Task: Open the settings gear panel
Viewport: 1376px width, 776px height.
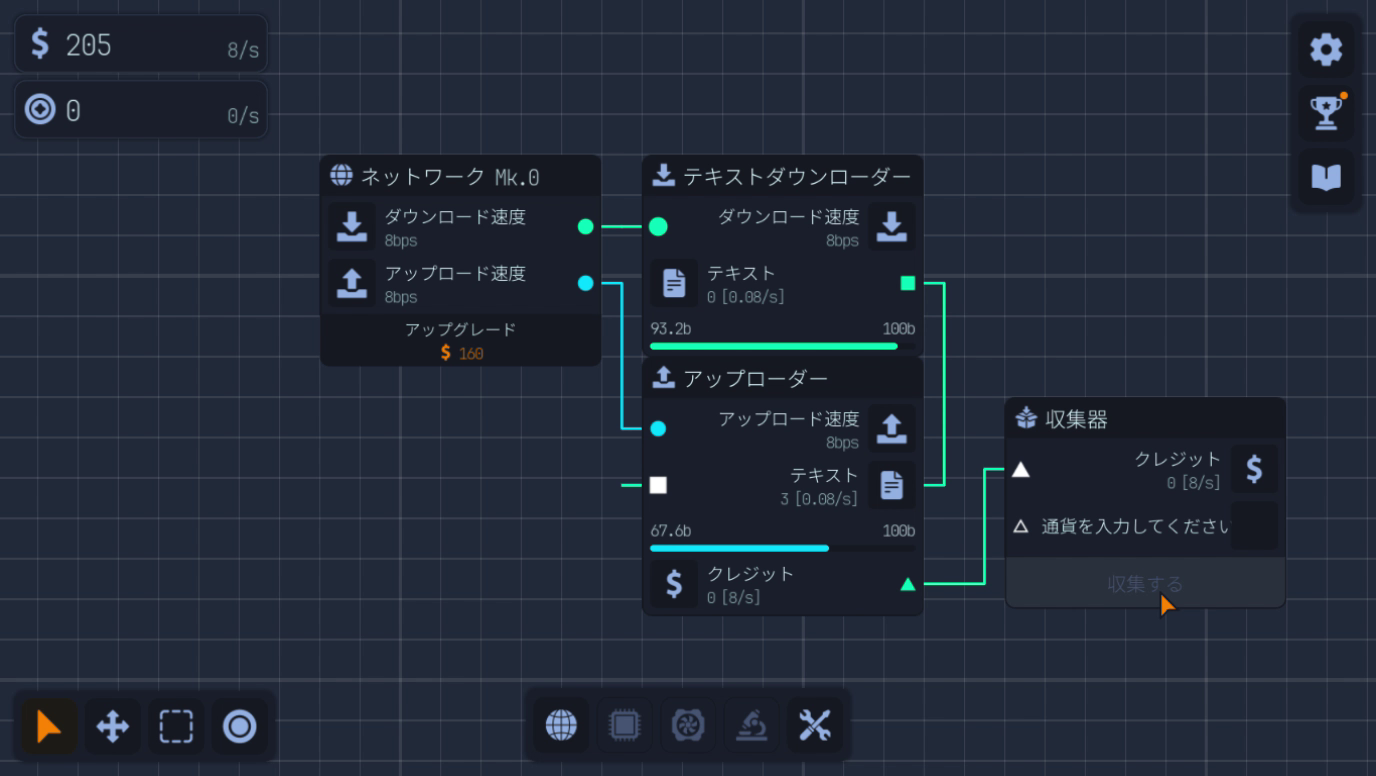Action: [x=1325, y=49]
